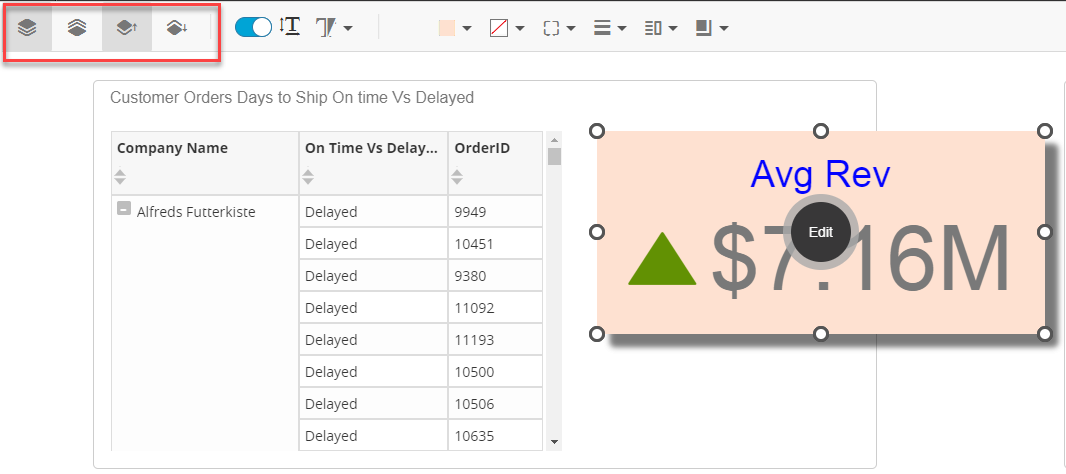Collapse the Alfreds Futterkiste row group
The image size is (1066, 474).
point(124,209)
